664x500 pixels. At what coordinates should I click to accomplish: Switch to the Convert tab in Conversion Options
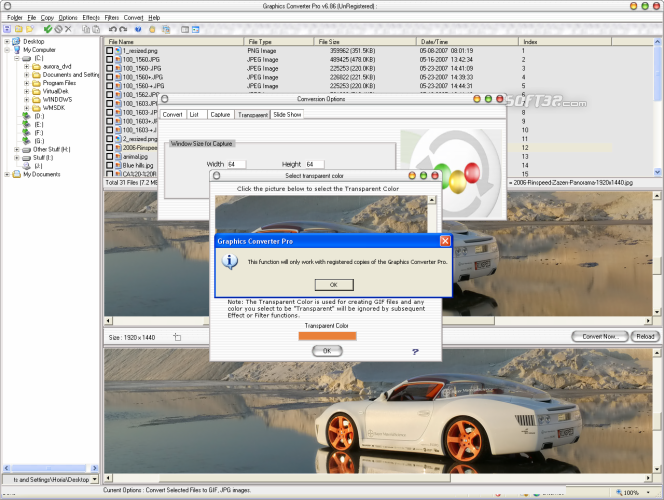172,114
